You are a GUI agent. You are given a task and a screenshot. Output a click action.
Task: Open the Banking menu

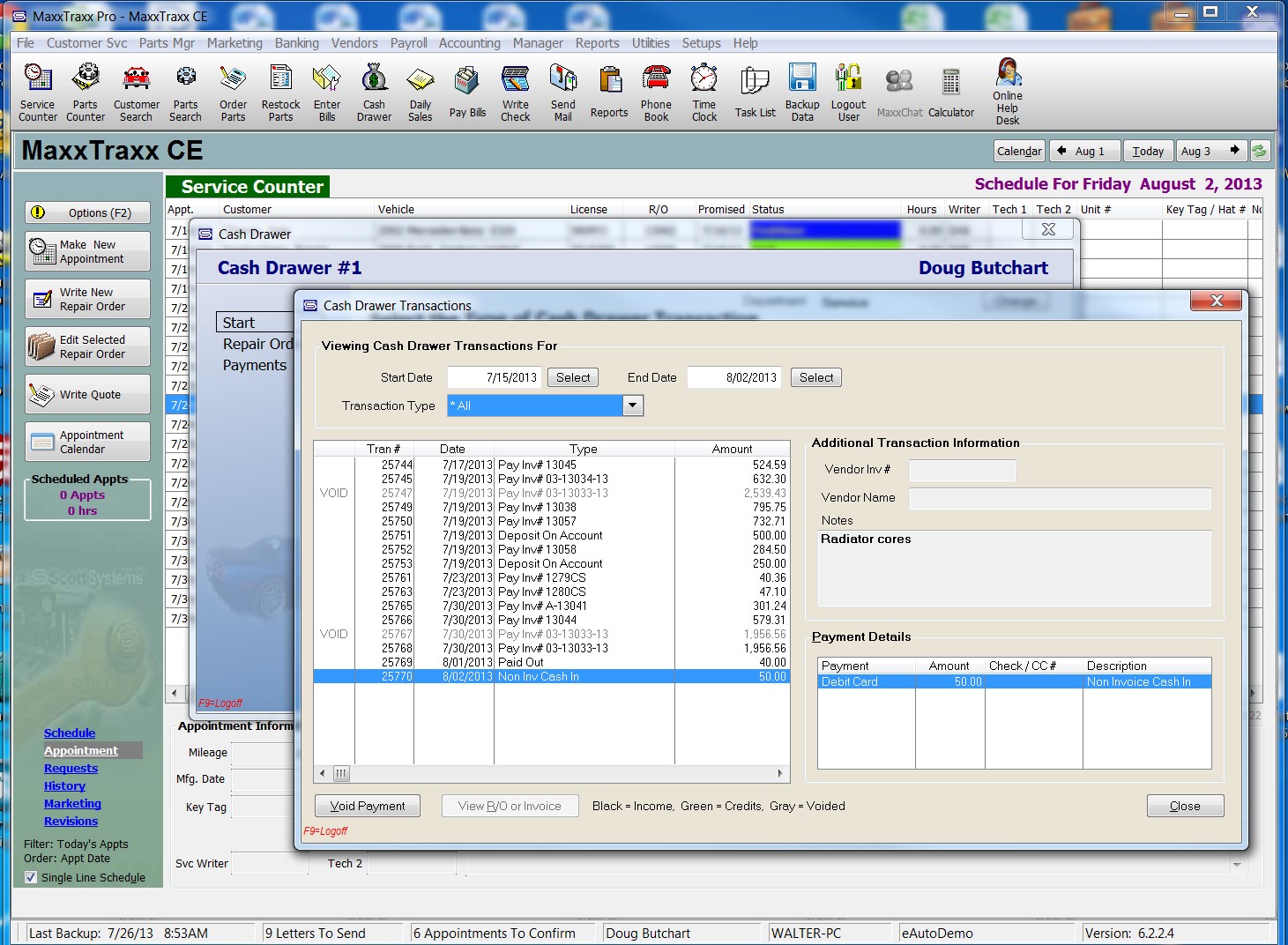[297, 43]
